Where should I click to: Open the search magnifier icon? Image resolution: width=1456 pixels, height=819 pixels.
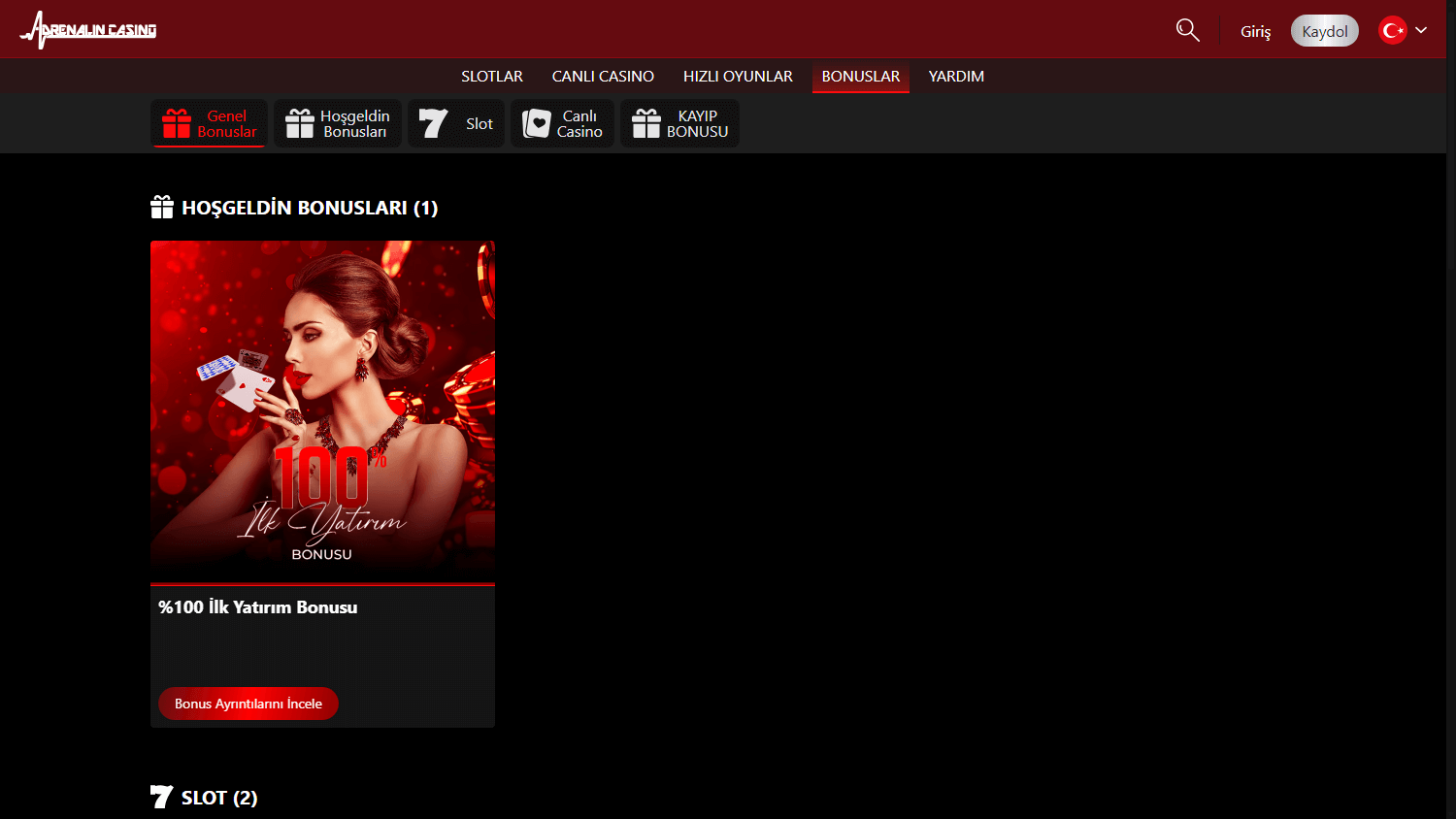coord(1187,30)
